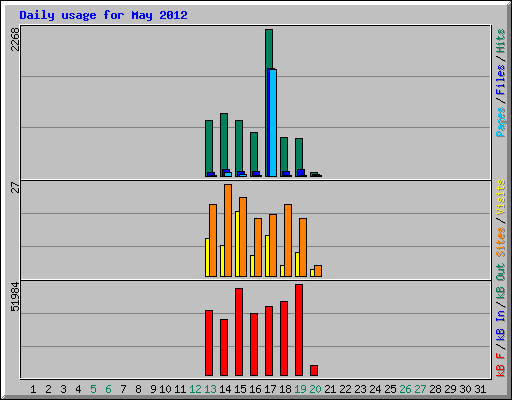Image resolution: width=512 pixels, height=400 pixels.
Task: Click the red kB bar for day 15
Action: coord(239,332)
